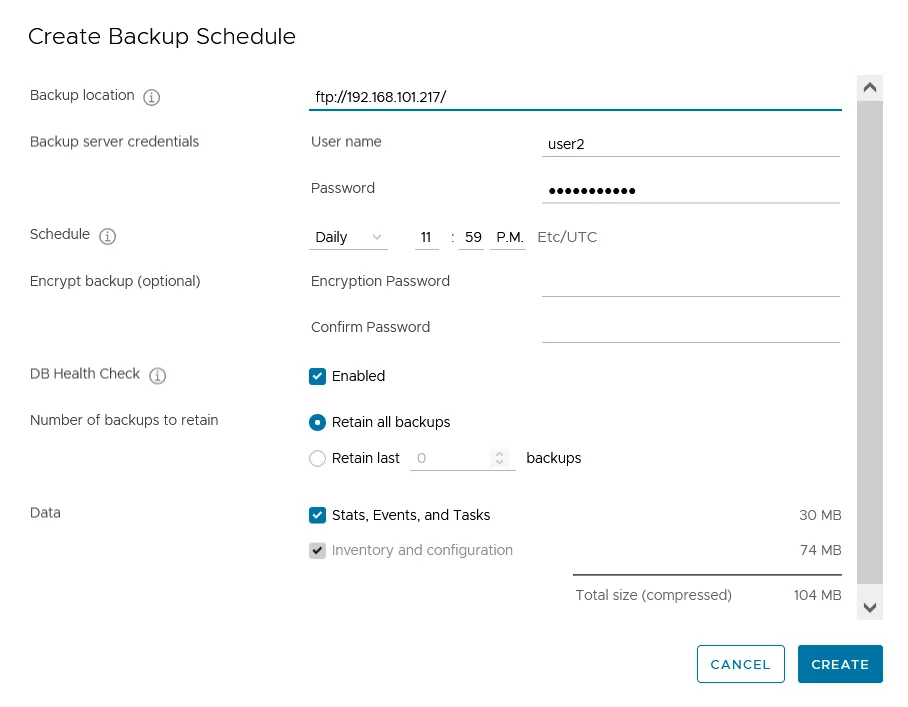Open the Daily schedule frequency dropdown
The width and height of the screenshot is (908, 707).
(x=348, y=237)
